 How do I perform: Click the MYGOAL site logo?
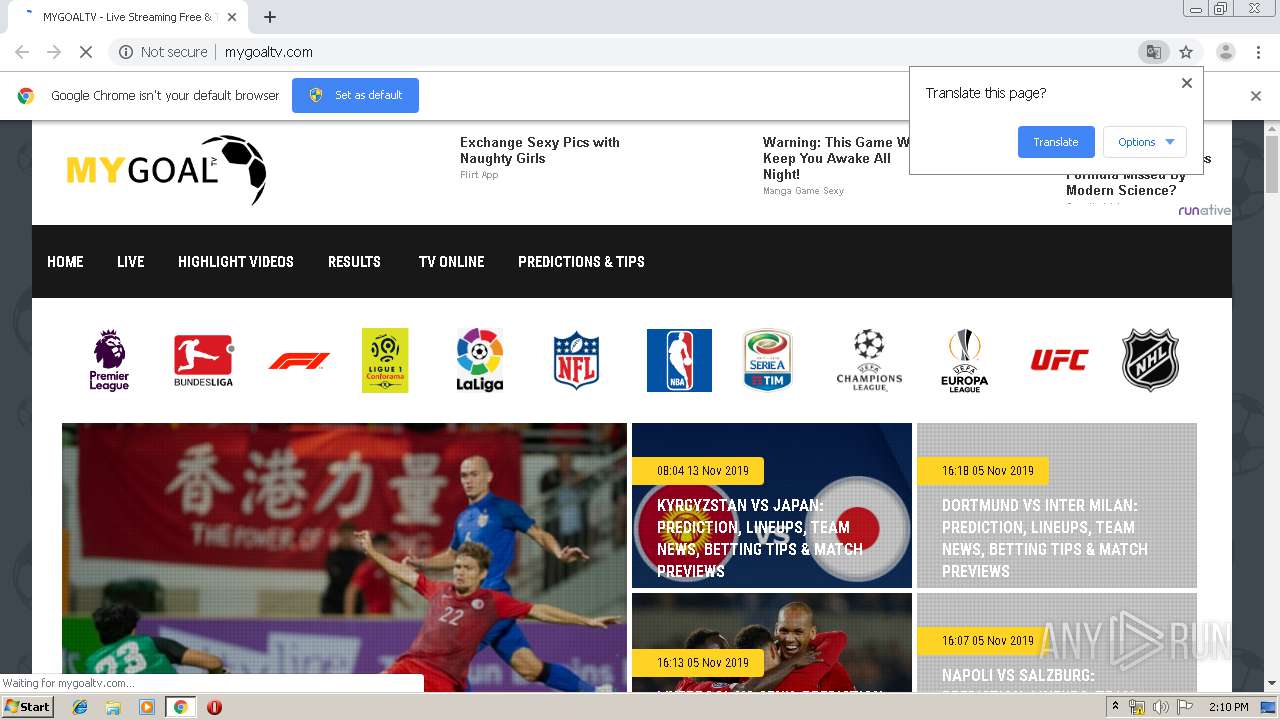(x=166, y=170)
